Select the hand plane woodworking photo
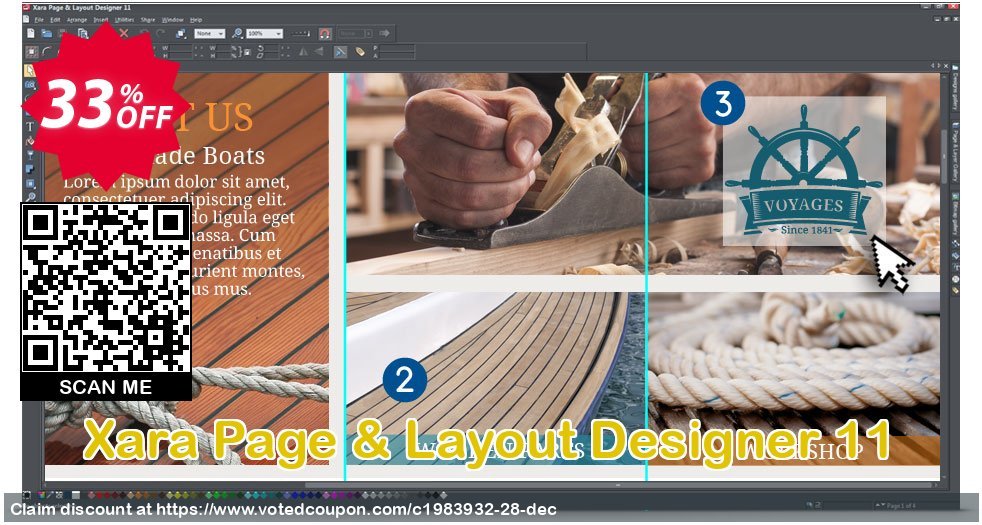982x525 pixels. pyautogui.click(x=495, y=174)
